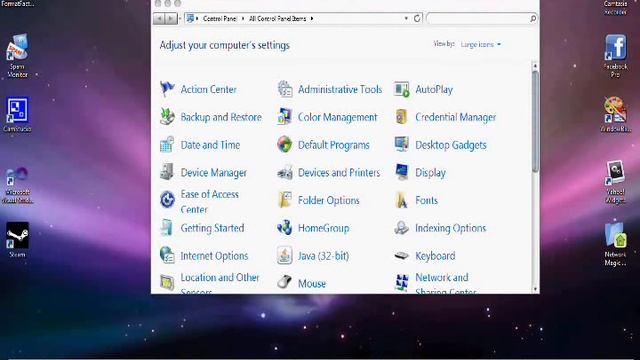640x360 pixels.
Task: Select the Yahoo! Widgets desktop icon
Action: 616,182
